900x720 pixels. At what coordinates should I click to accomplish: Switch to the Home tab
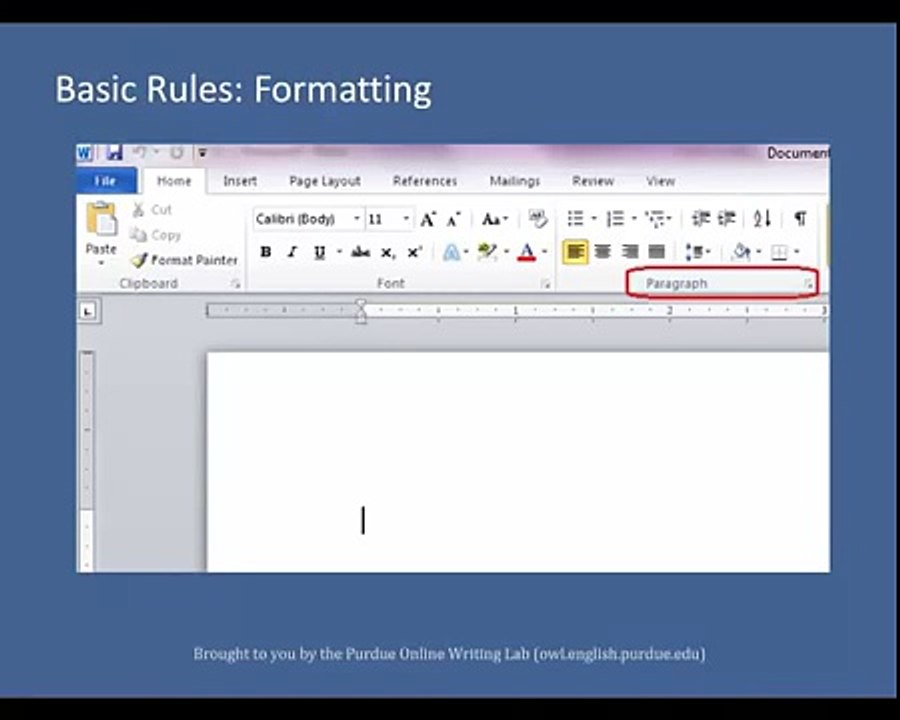click(174, 181)
